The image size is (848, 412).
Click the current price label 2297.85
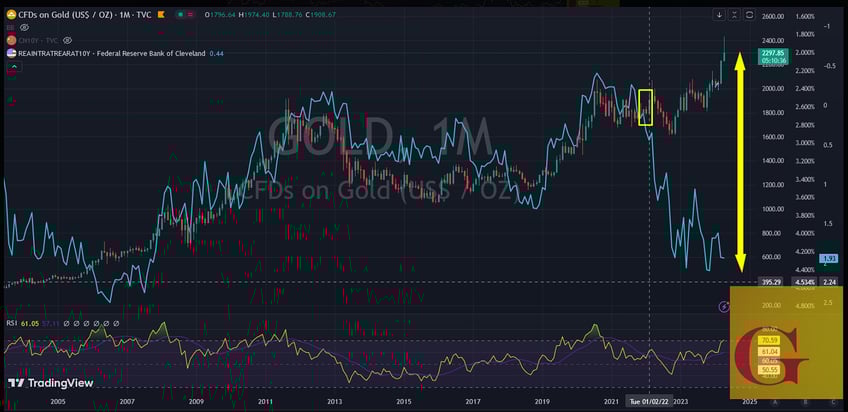tap(772, 53)
